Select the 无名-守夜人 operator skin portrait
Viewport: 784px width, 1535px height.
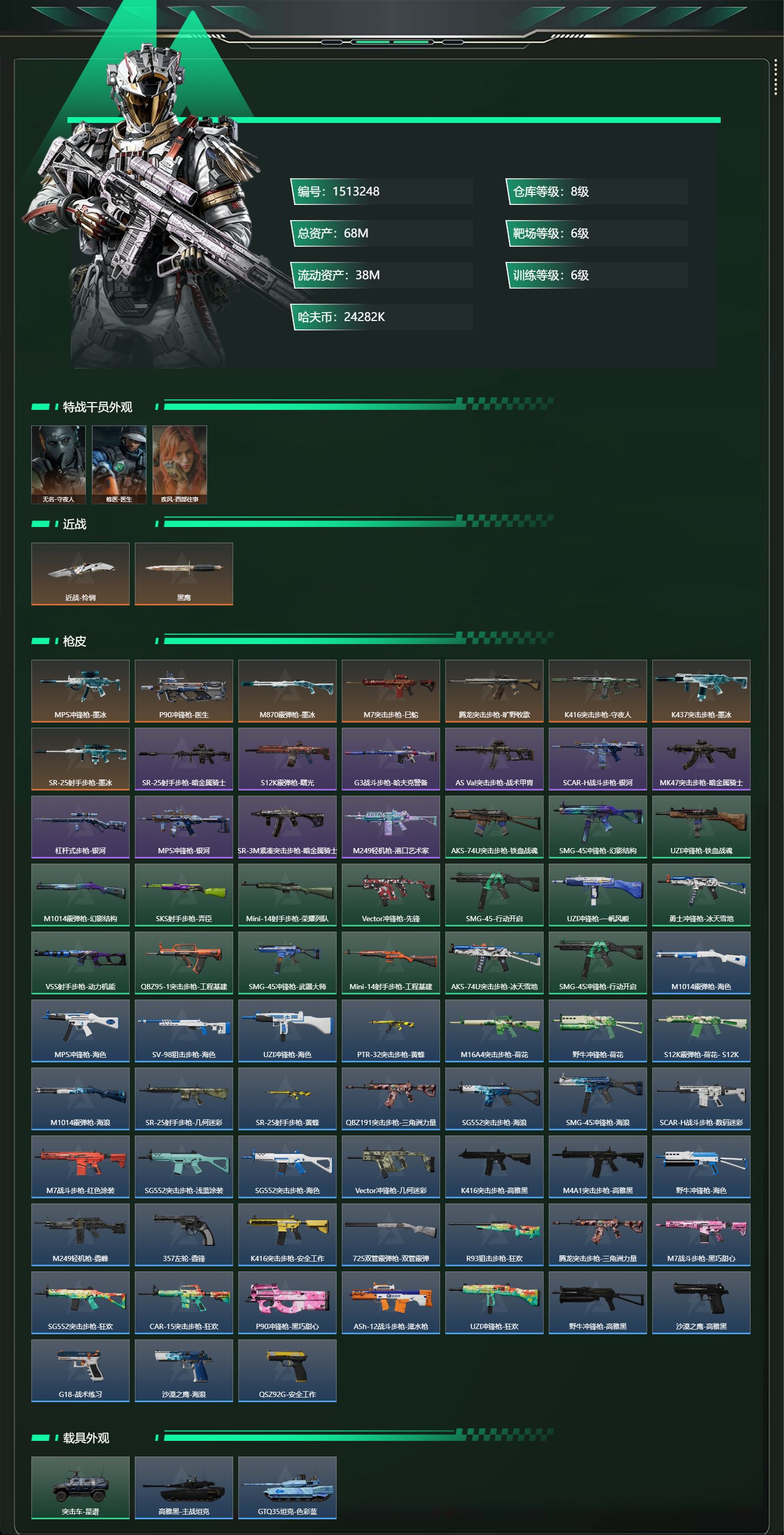point(59,465)
